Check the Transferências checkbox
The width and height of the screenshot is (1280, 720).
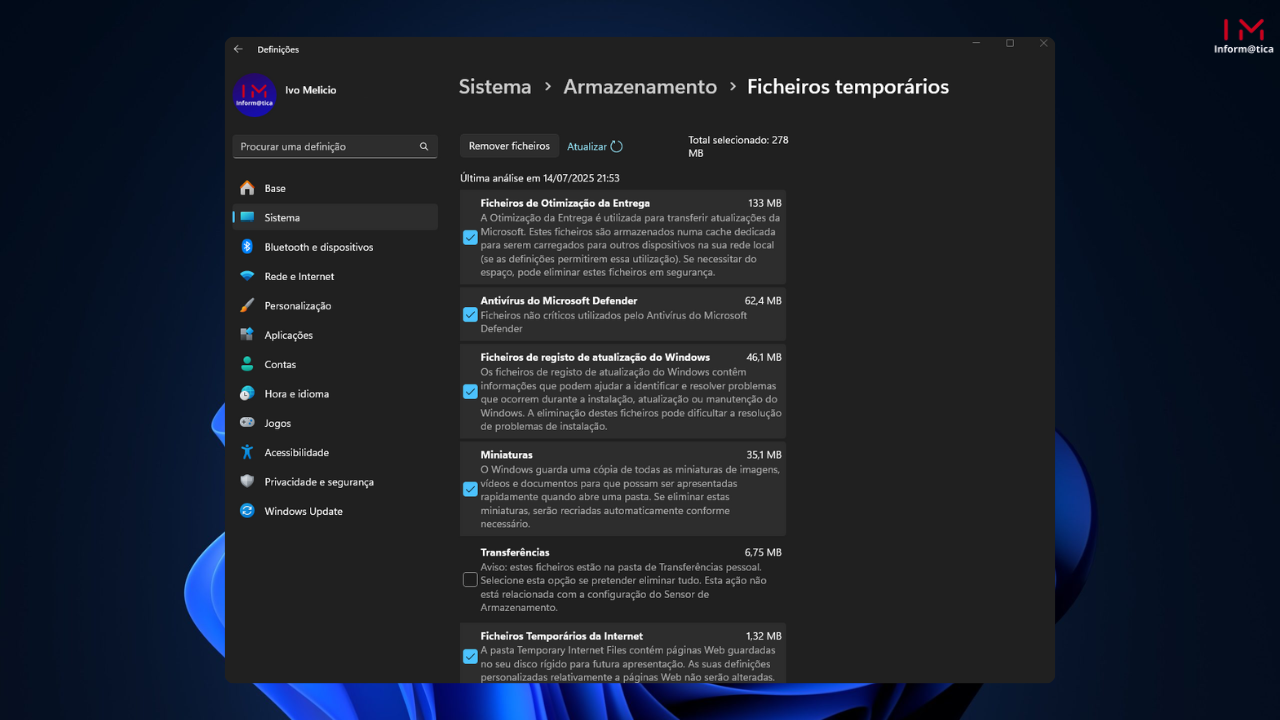coord(470,580)
